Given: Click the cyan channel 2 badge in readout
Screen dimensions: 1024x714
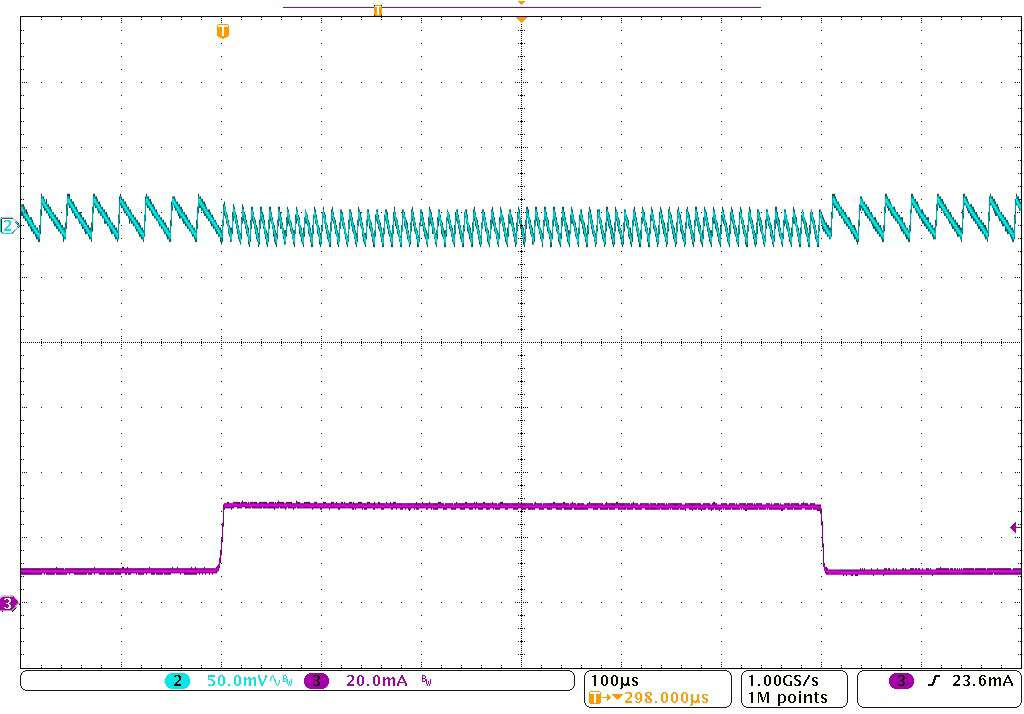Looking at the screenshot, I should pos(177,681).
